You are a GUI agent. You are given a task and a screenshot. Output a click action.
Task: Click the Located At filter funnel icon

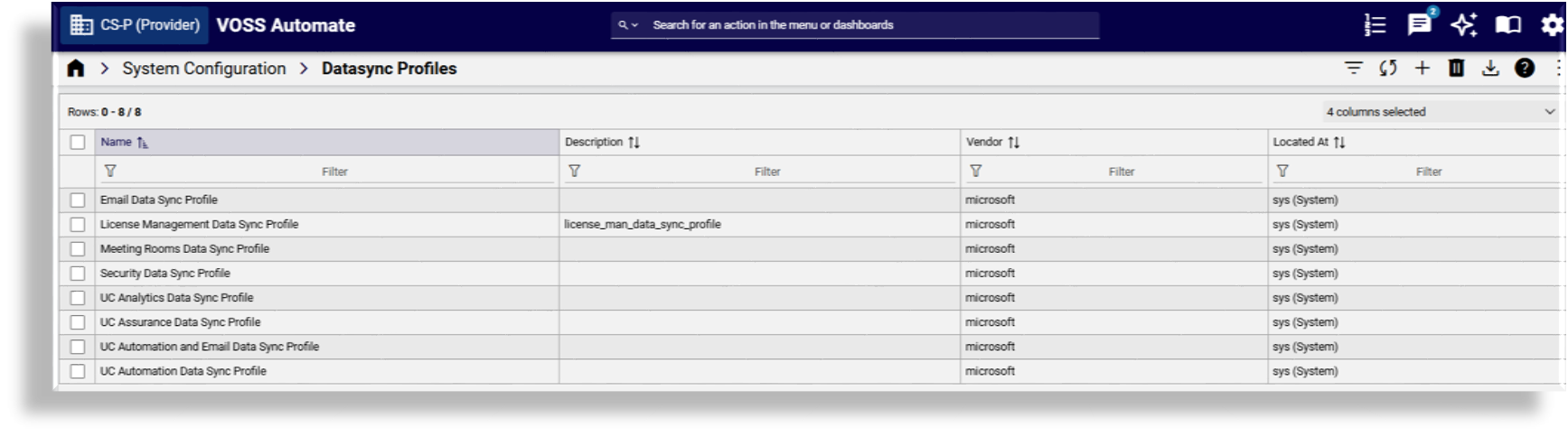tap(1282, 171)
